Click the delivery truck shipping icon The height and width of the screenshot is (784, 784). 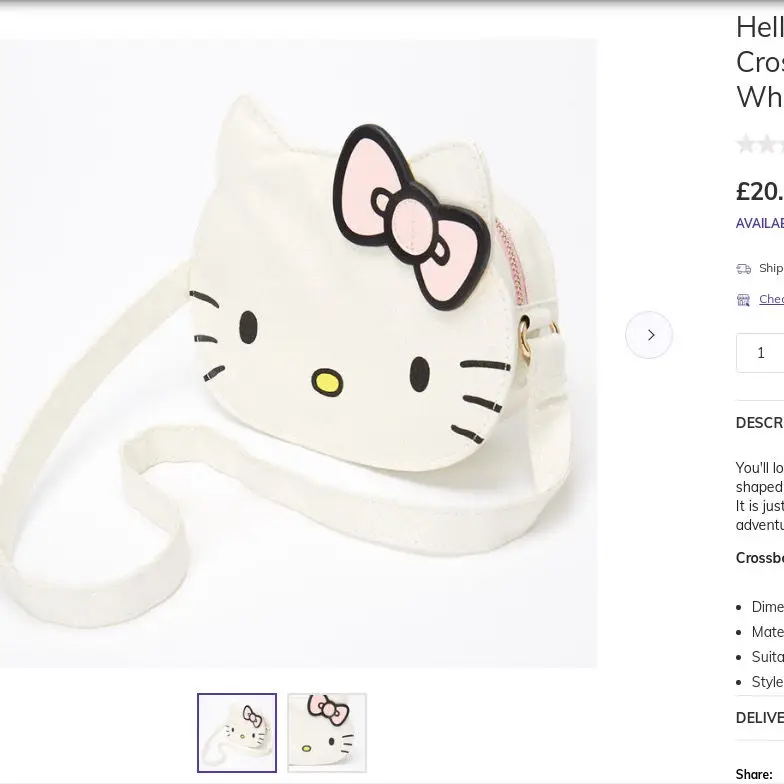(x=743, y=269)
